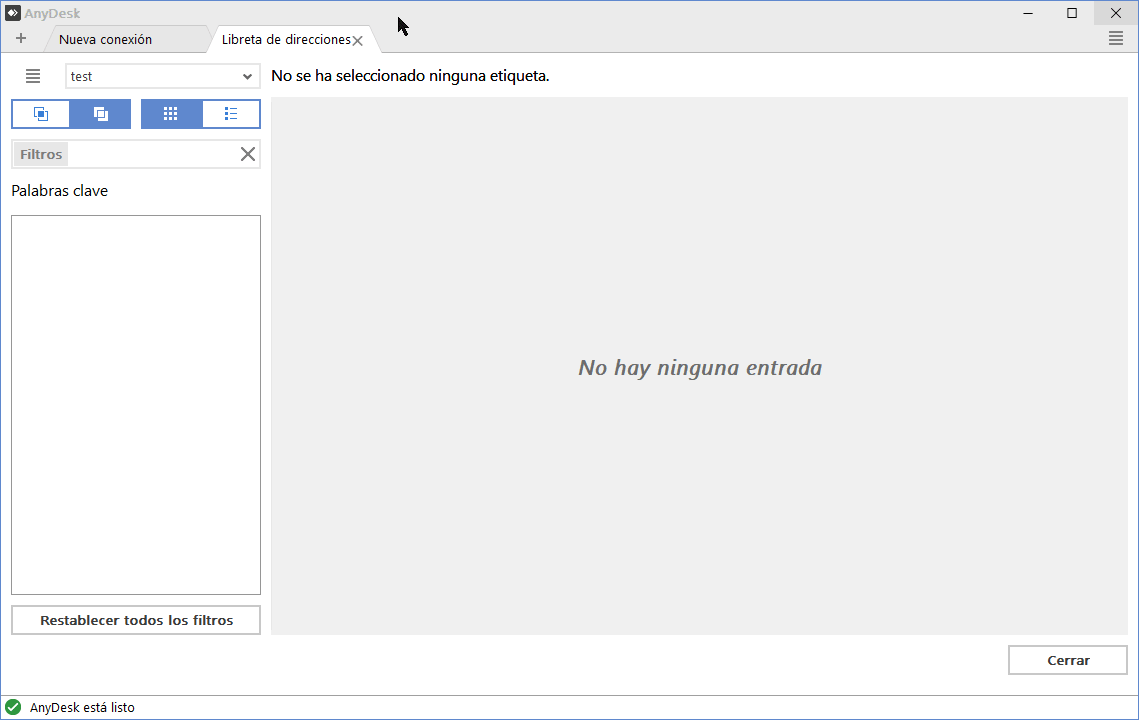Click the 'No hay ninguna entrada' message
Viewport: 1139px width, 720px height.
tap(700, 368)
